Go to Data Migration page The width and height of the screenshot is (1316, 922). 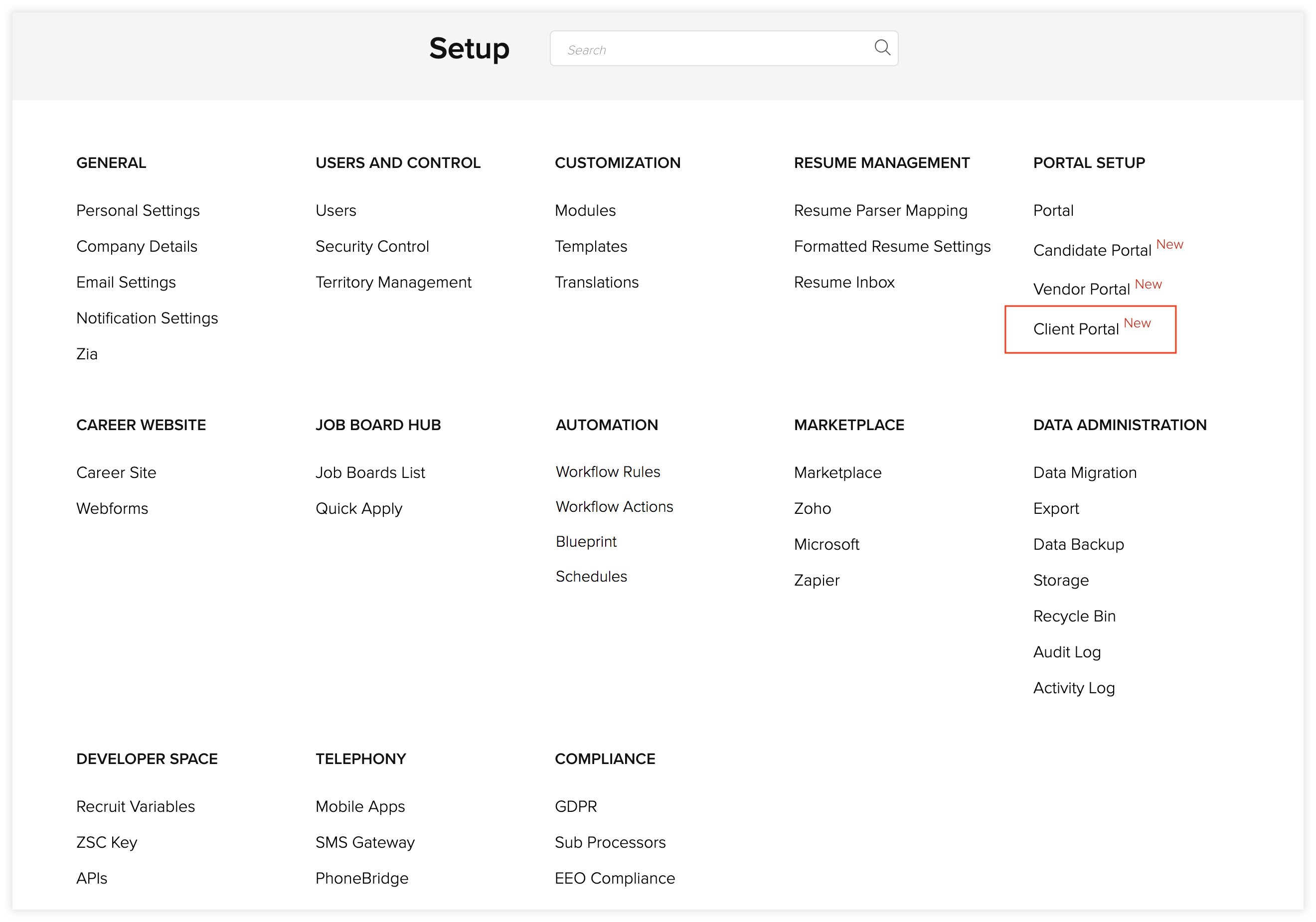(1084, 472)
